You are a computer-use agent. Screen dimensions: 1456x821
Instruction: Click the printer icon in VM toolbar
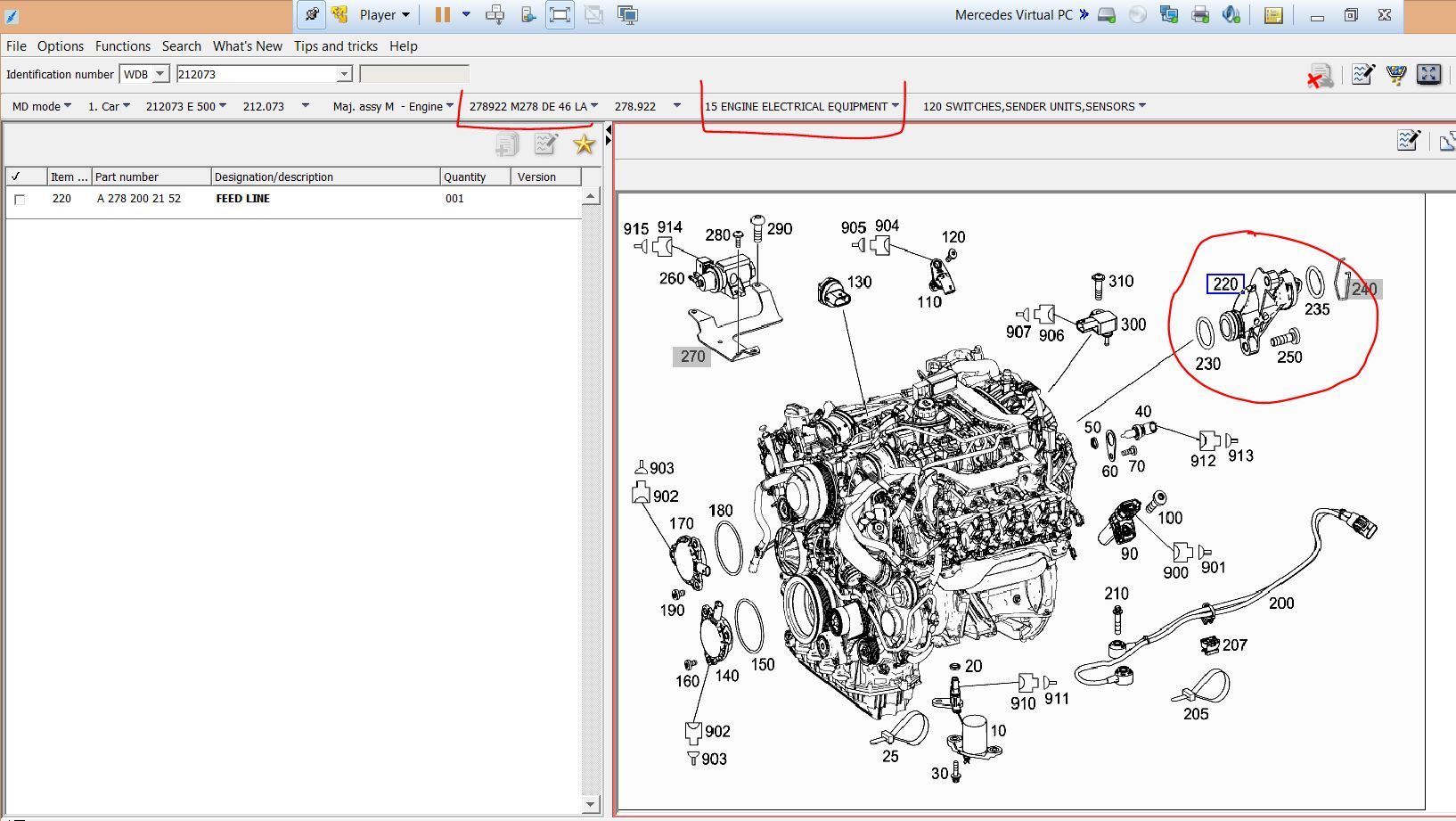point(1200,14)
